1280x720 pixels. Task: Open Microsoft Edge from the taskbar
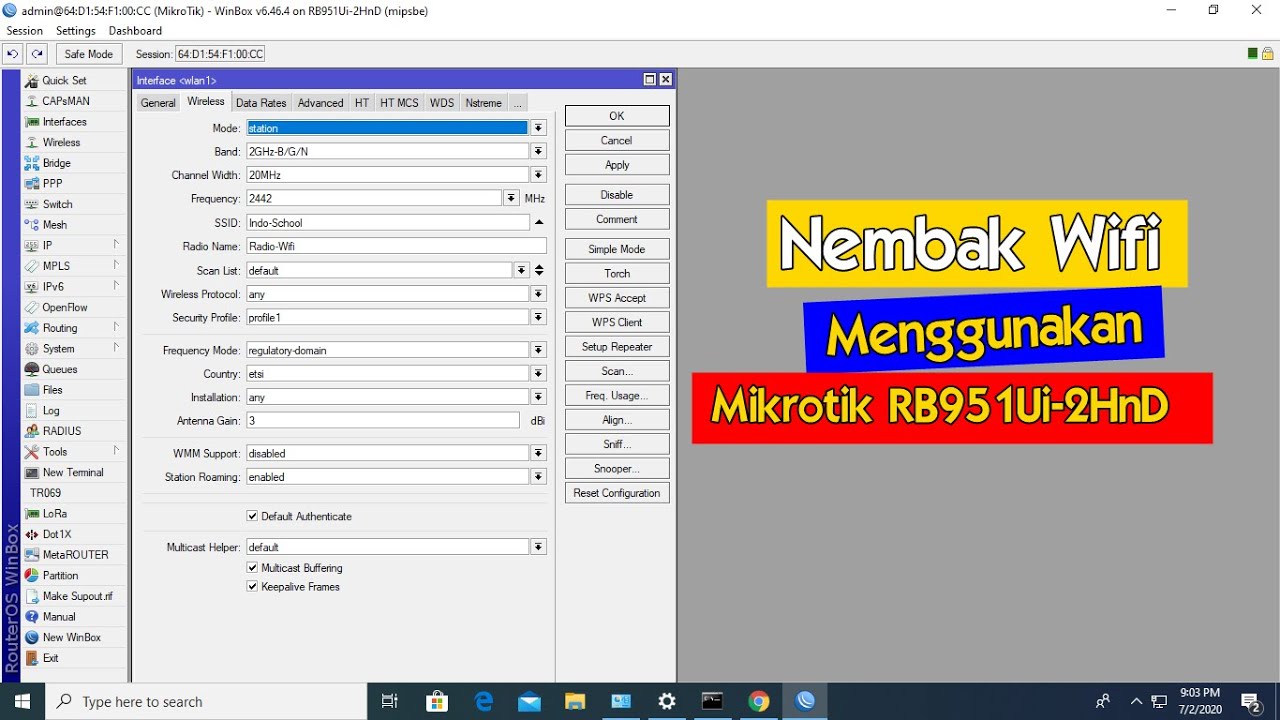tap(483, 701)
